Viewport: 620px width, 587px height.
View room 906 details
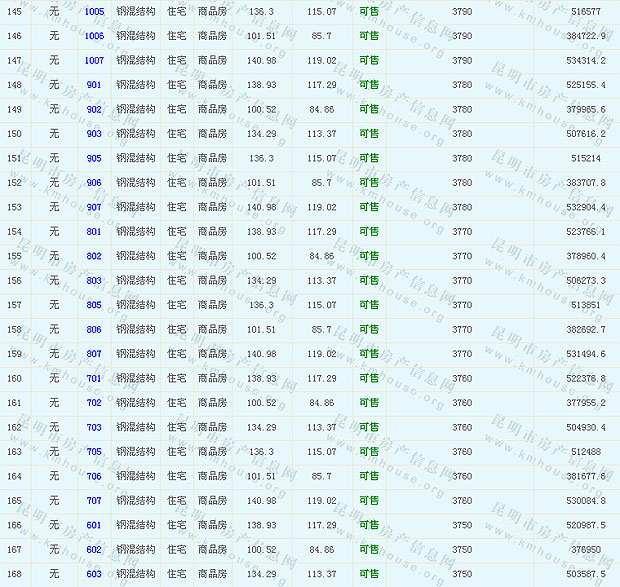click(x=94, y=183)
